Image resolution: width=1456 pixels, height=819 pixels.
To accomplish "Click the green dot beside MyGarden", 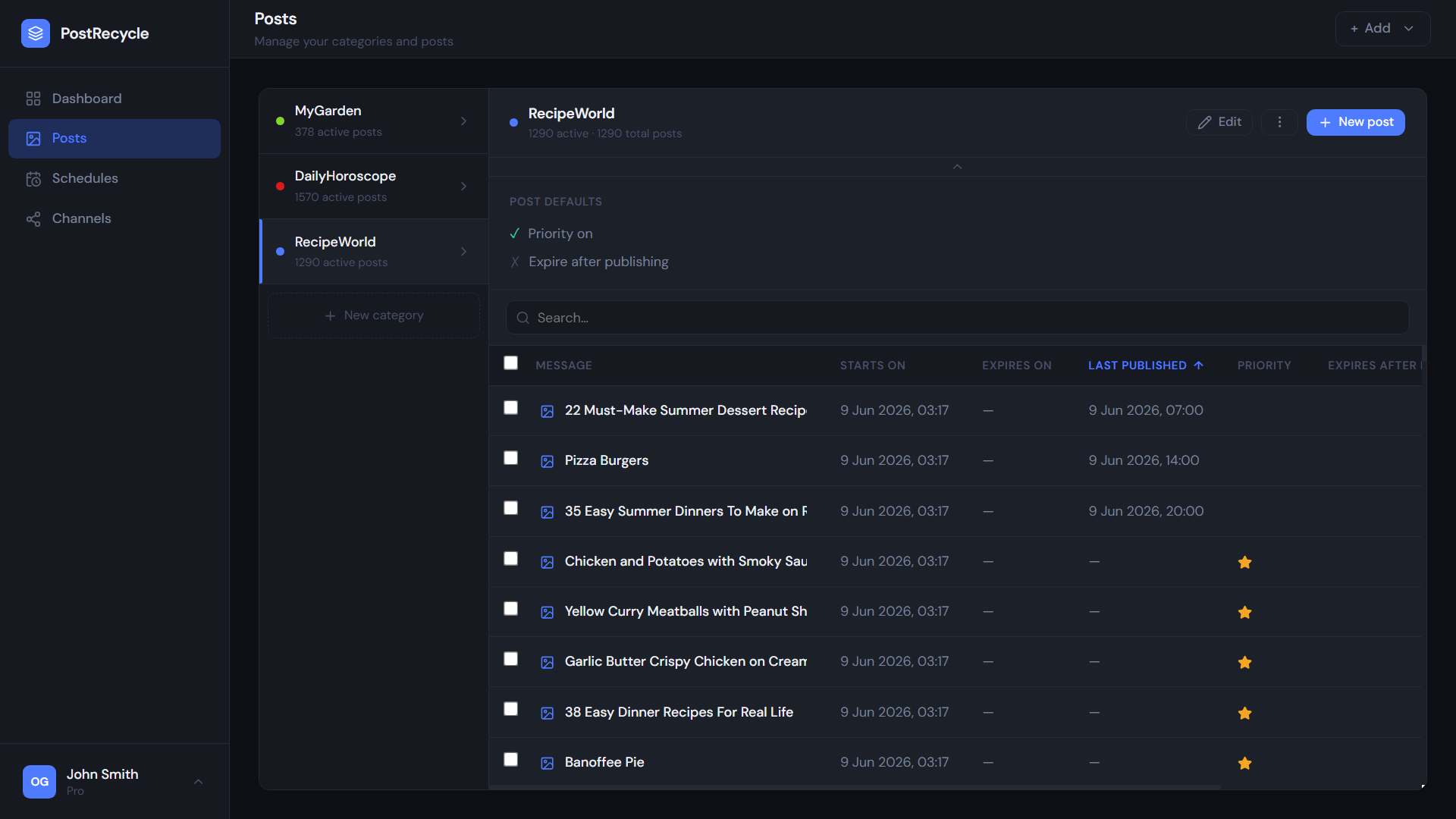I will click(280, 121).
